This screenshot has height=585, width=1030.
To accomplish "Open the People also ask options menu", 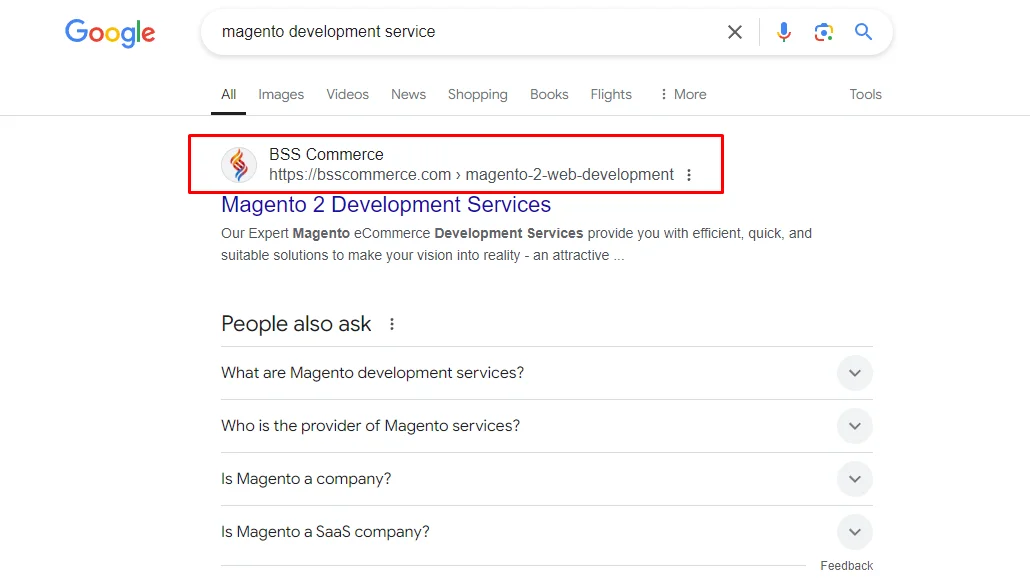I will pyautogui.click(x=392, y=324).
